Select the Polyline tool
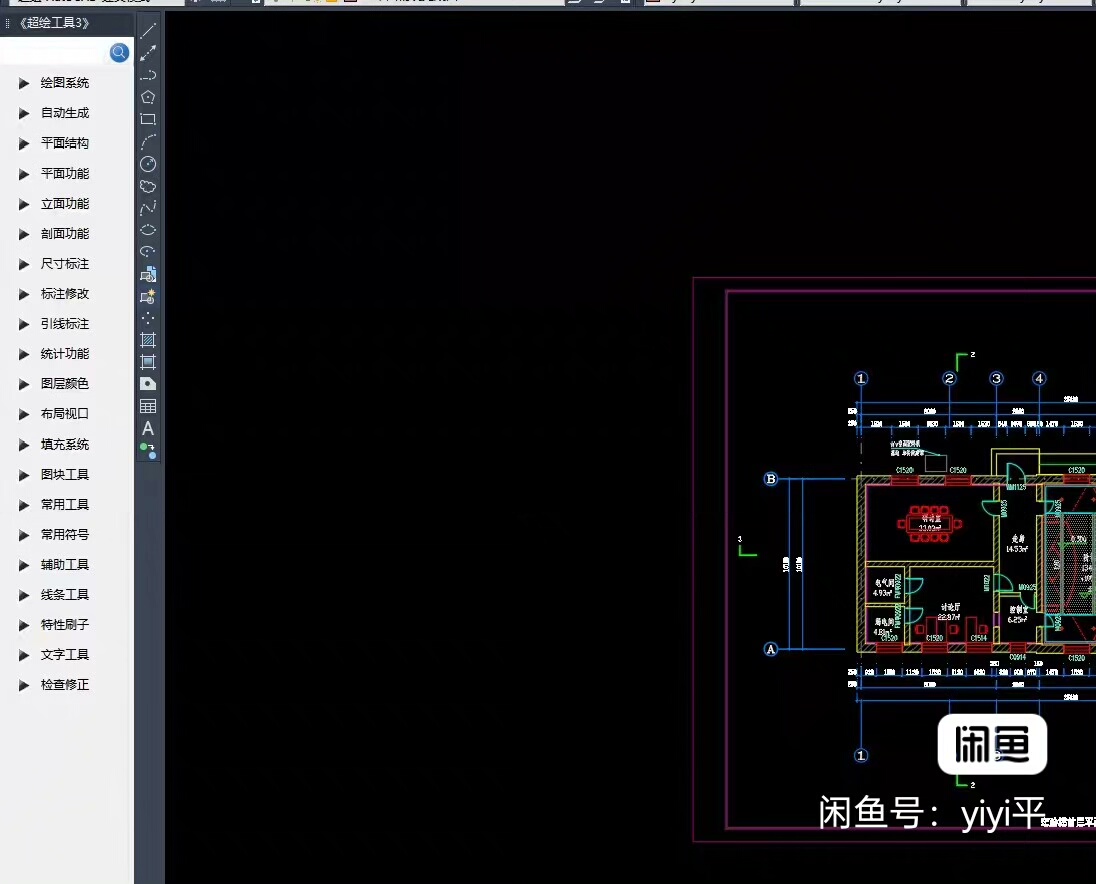The width and height of the screenshot is (1096, 884). click(x=148, y=75)
